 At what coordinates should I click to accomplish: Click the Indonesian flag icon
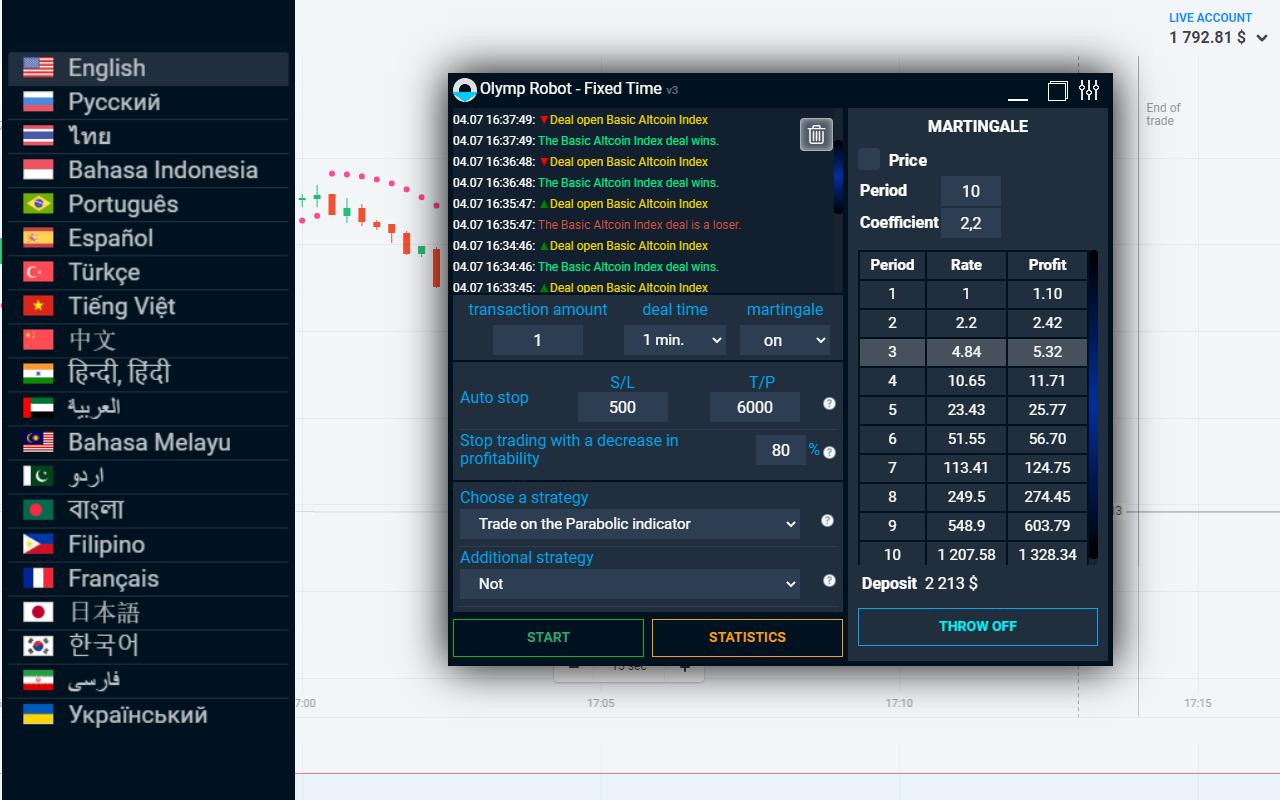[38, 170]
